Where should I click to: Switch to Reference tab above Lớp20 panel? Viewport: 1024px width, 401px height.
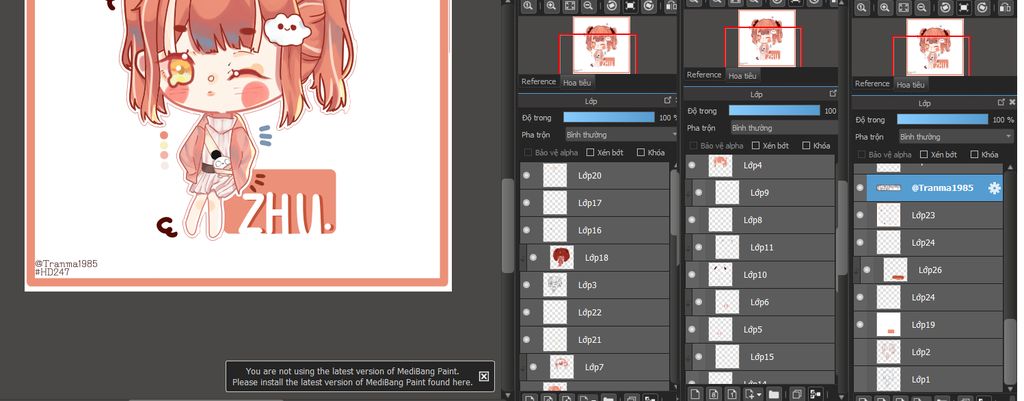pyautogui.click(x=539, y=82)
